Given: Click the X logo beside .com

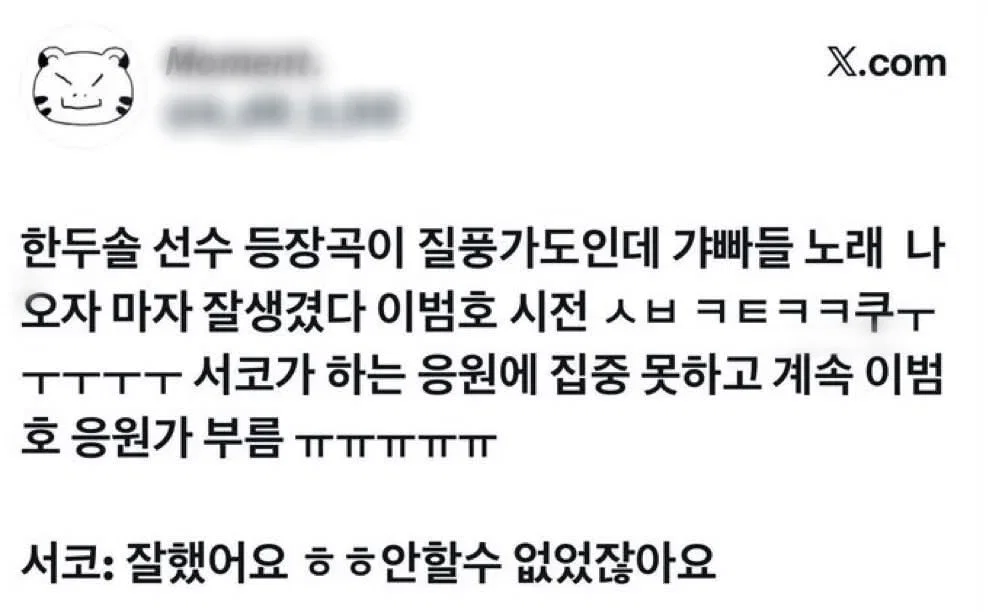Looking at the screenshot, I should [842, 64].
